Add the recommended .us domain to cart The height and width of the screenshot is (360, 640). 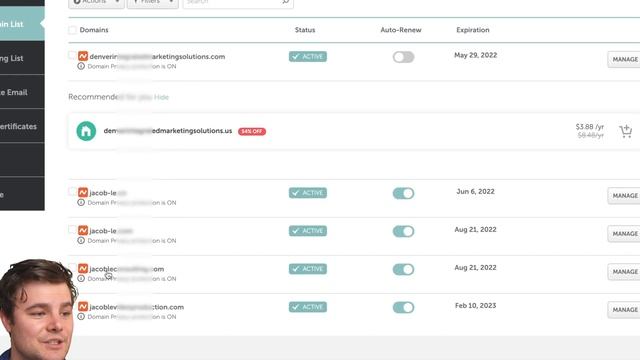coord(625,131)
